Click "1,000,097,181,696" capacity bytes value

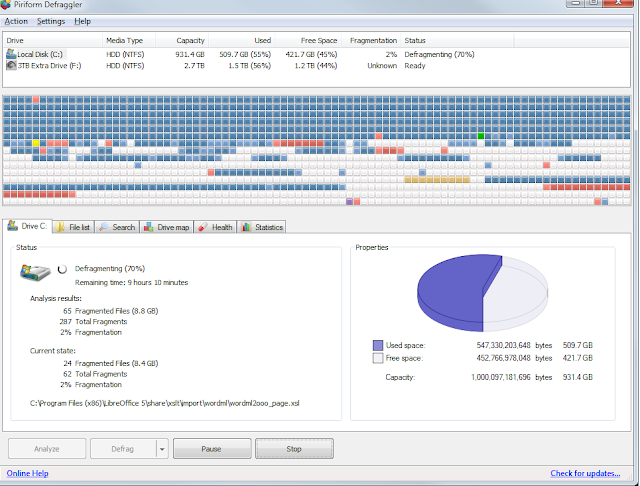coord(501,377)
